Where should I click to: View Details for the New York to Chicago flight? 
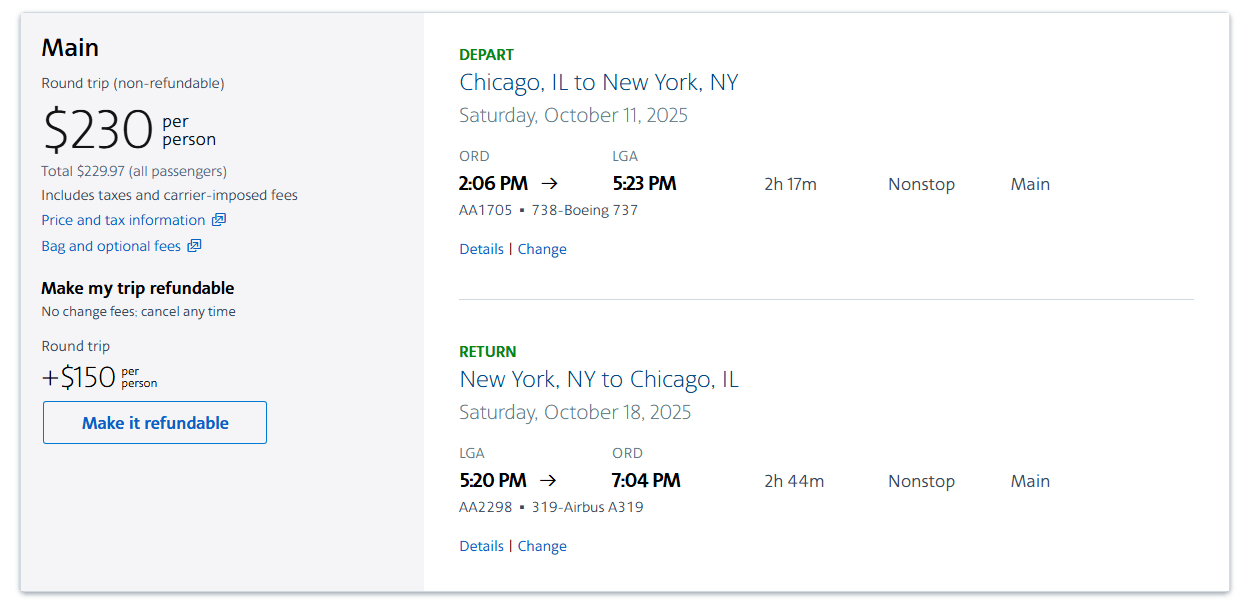pyautogui.click(x=481, y=546)
